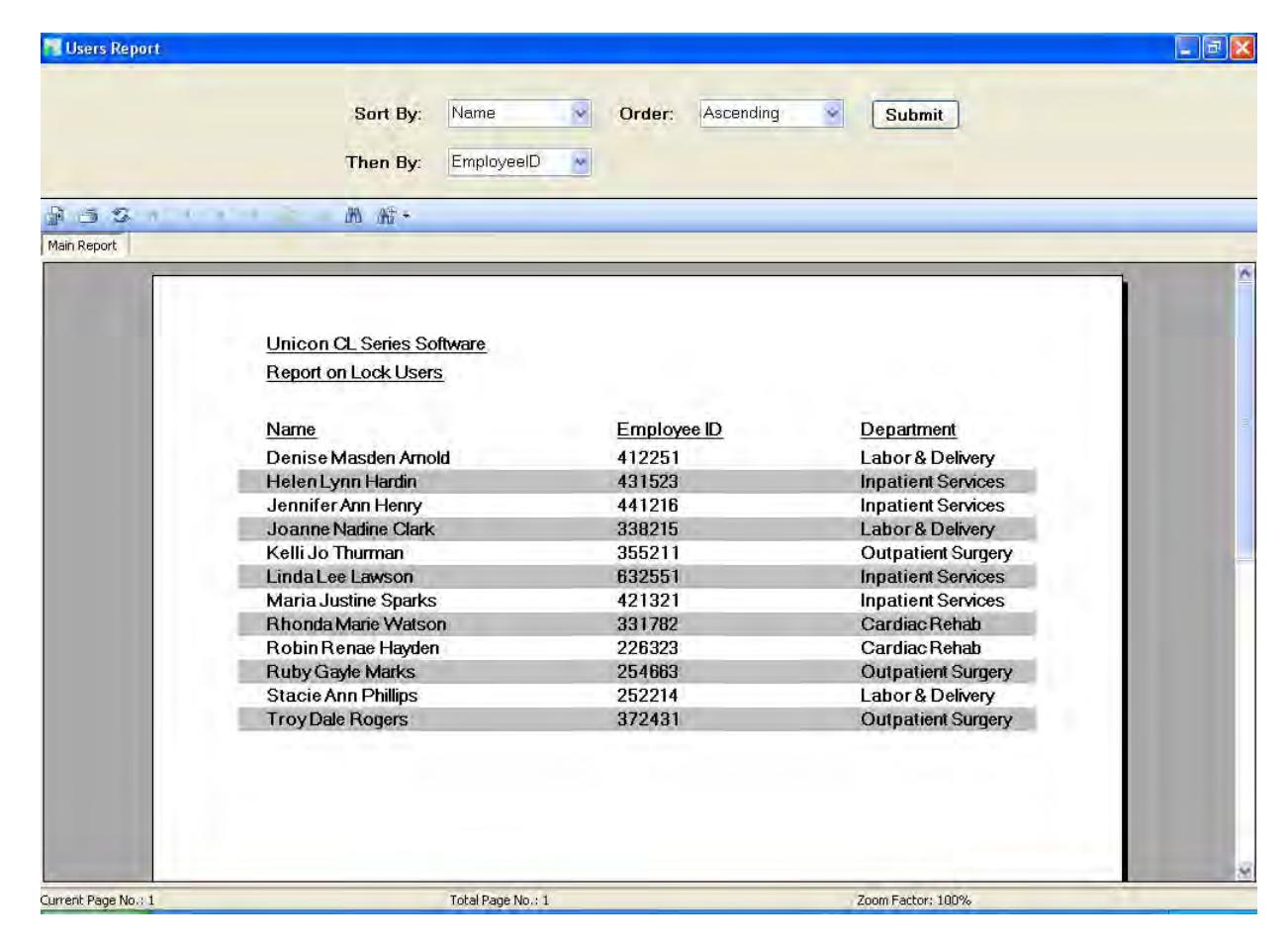This screenshot has width=1288, height=947.
Task: Click the Name column header
Action: (291, 429)
